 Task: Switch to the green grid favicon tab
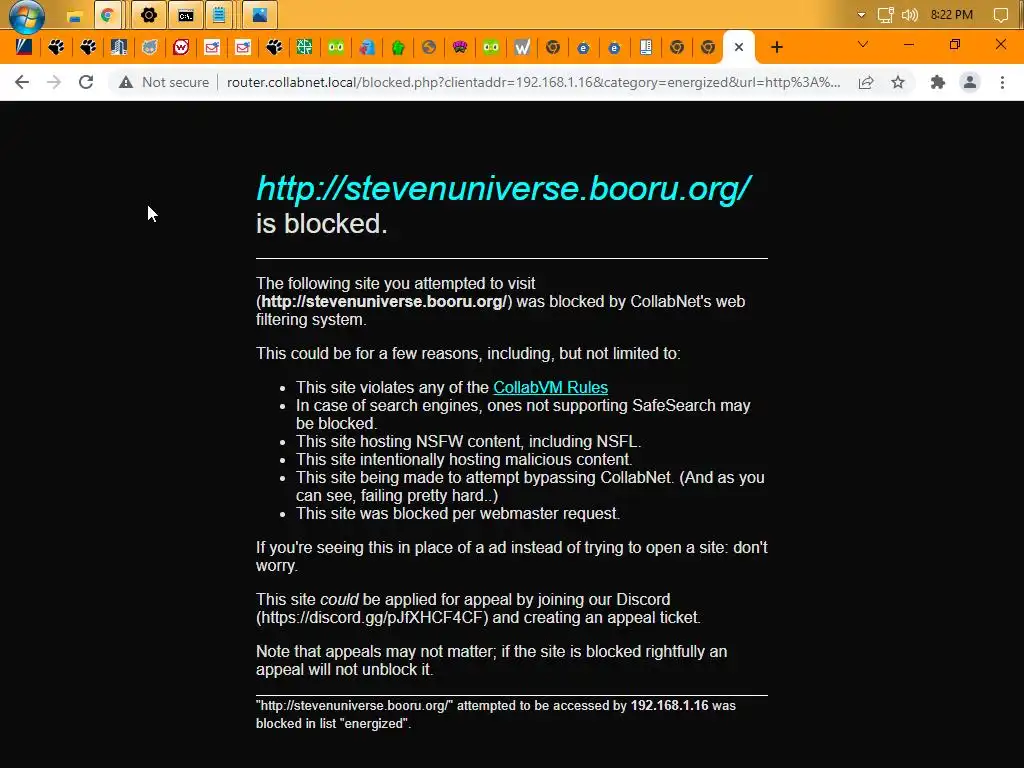(304, 47)
